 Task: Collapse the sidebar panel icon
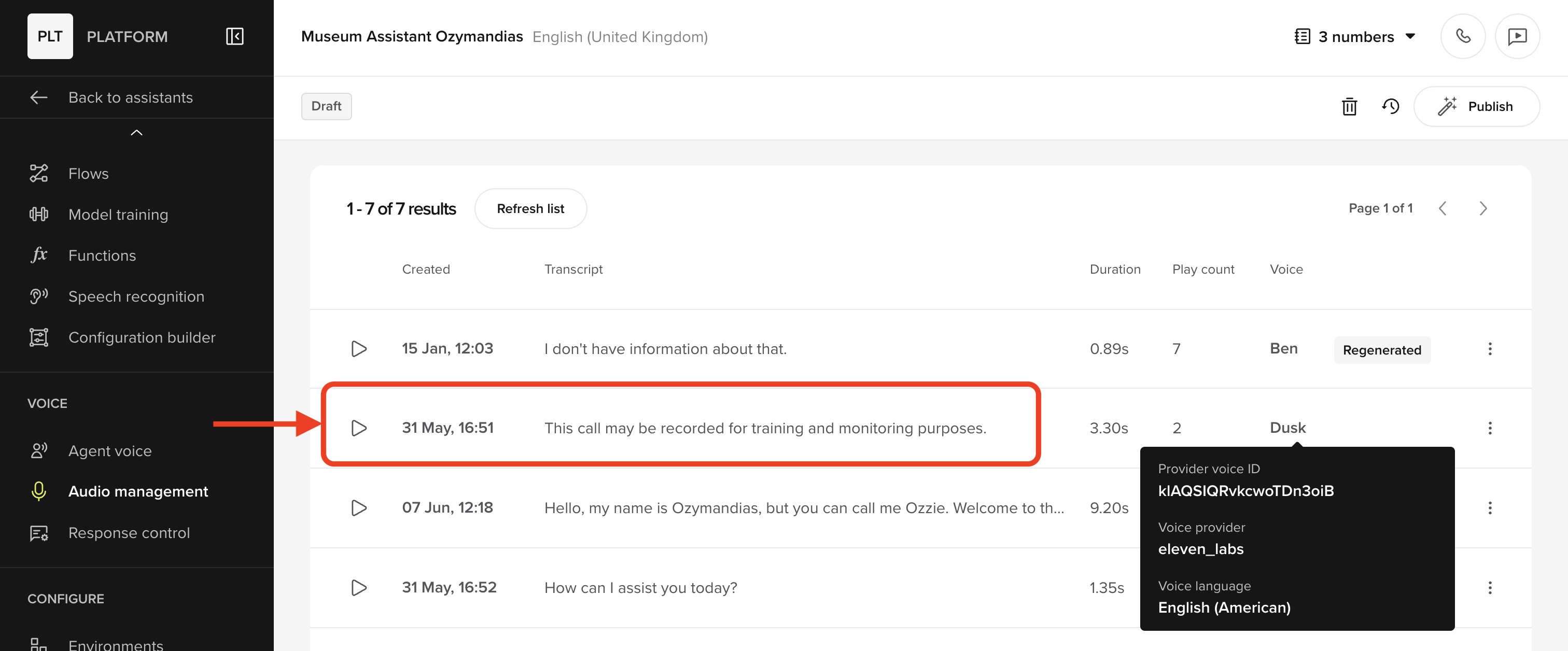click(234, 36)
